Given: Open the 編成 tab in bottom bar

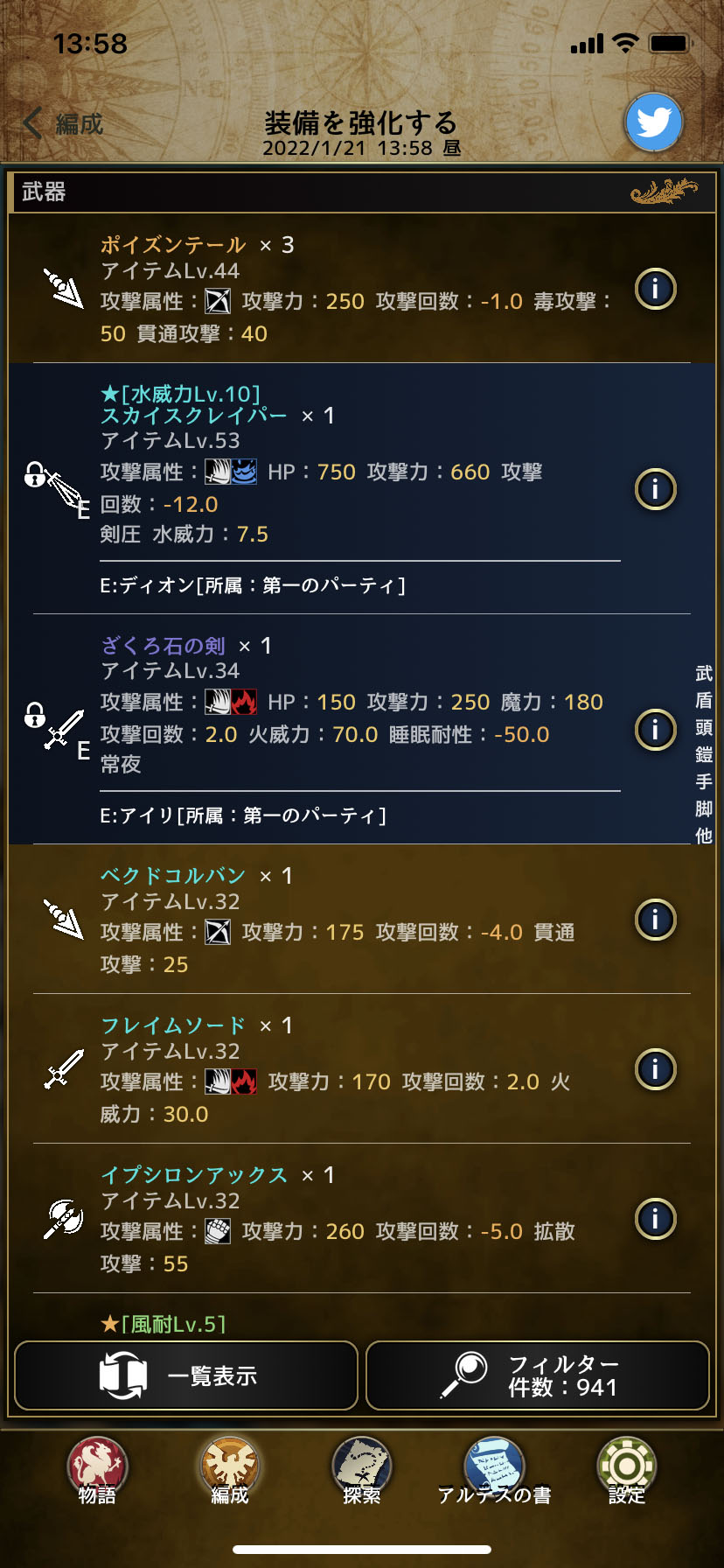Looking at the screenshot, I should coord(229,1470).
